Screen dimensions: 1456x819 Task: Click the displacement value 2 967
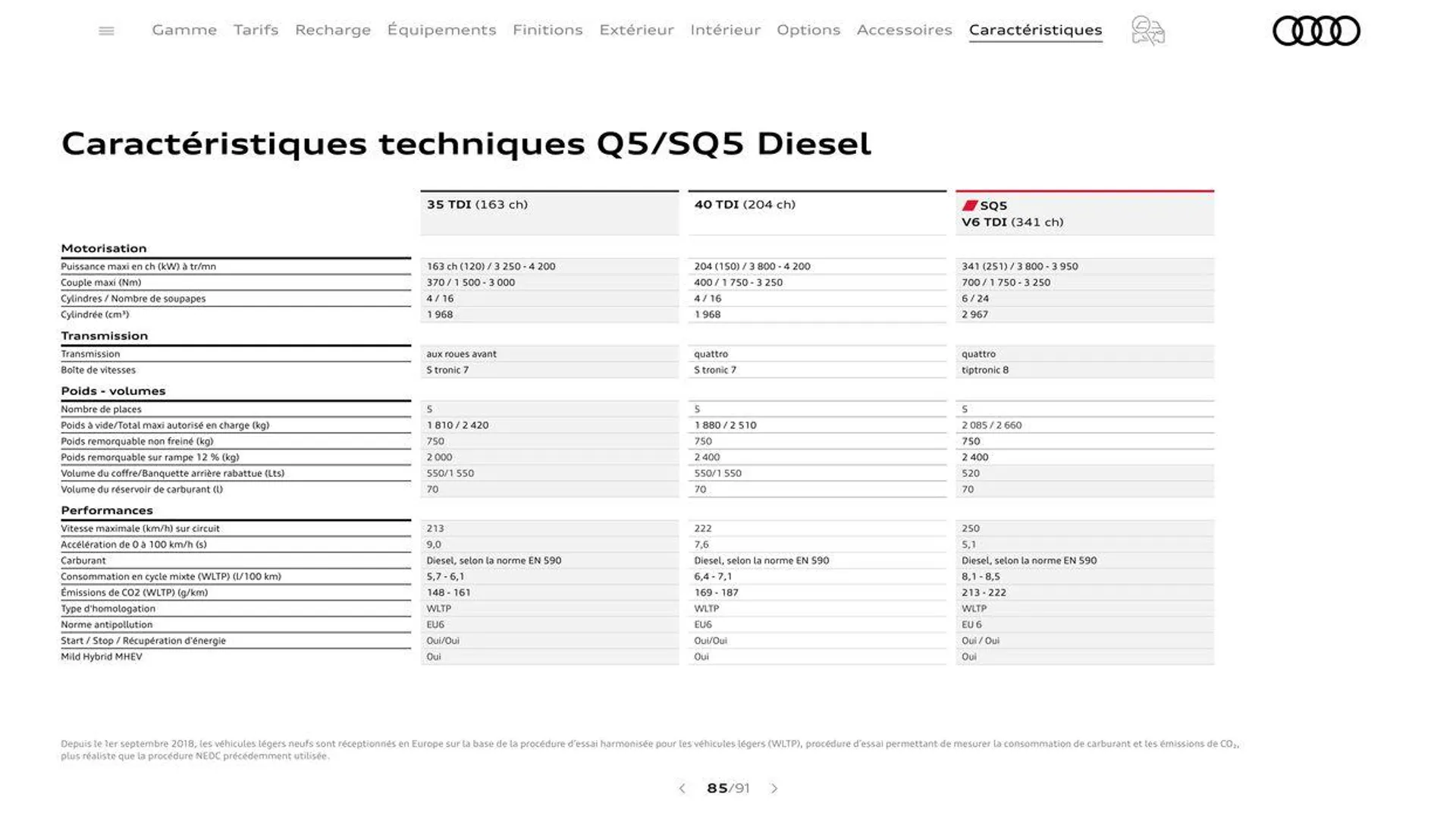coord(974,314)
